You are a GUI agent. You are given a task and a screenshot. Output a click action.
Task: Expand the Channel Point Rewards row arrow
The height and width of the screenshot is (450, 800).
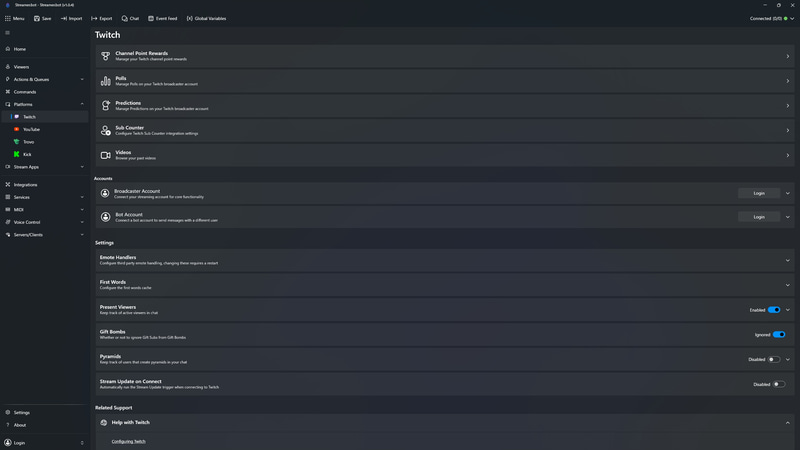point(788,56)
